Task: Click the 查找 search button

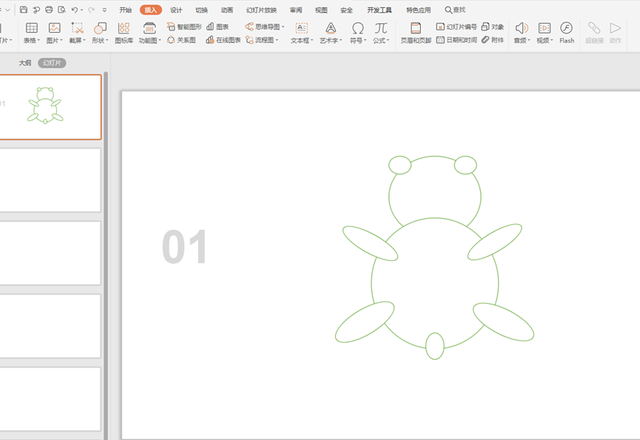Action: point(455,9)
